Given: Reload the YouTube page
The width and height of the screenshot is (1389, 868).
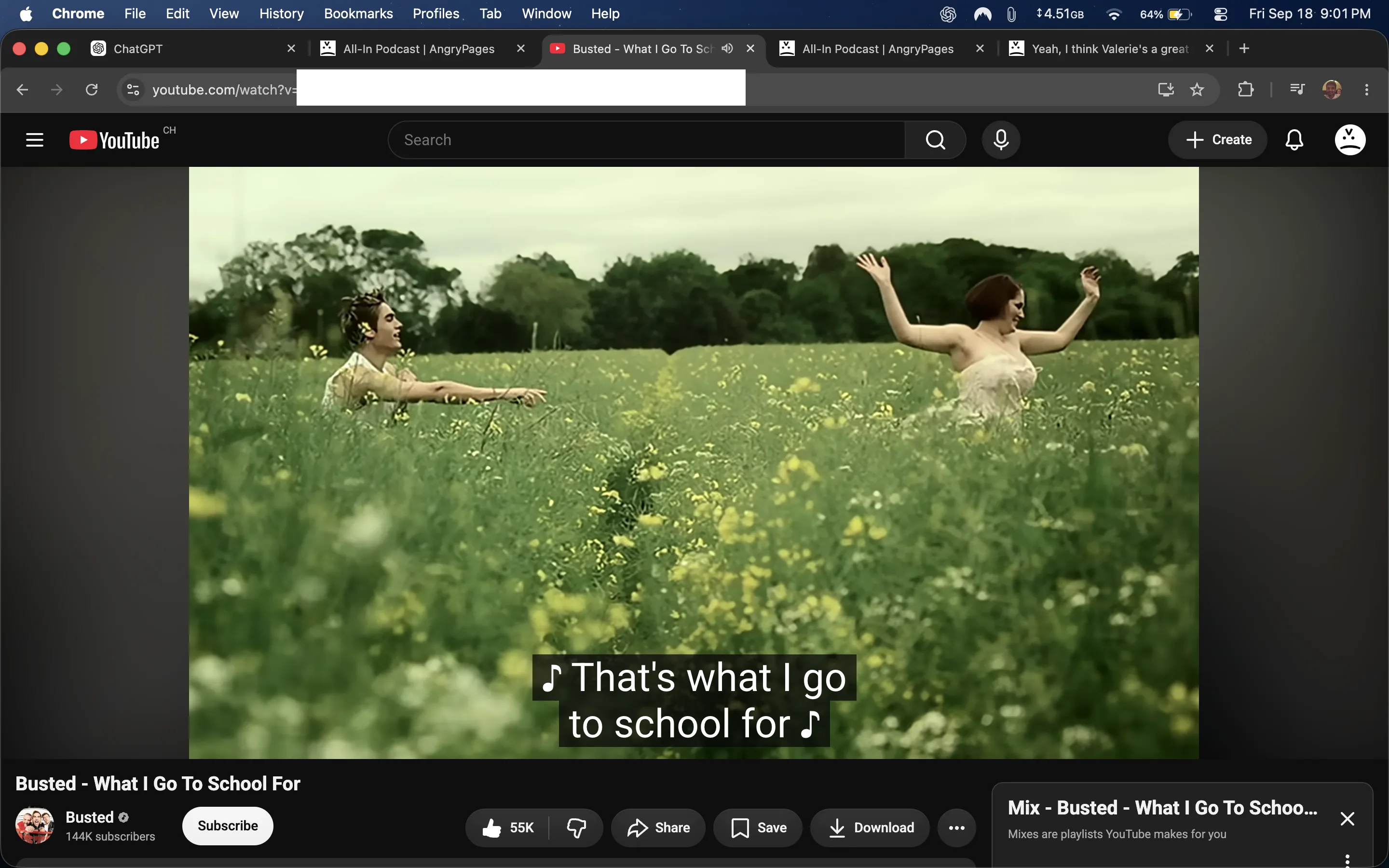Looking at the screenshot, I should 91,90.
